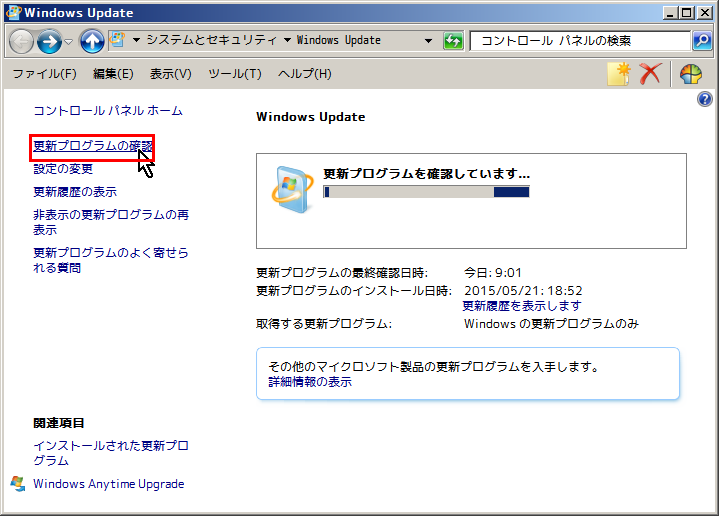Click the green Refresh button
The width and height of the screenshot is (719, 516).
point(453,41)
